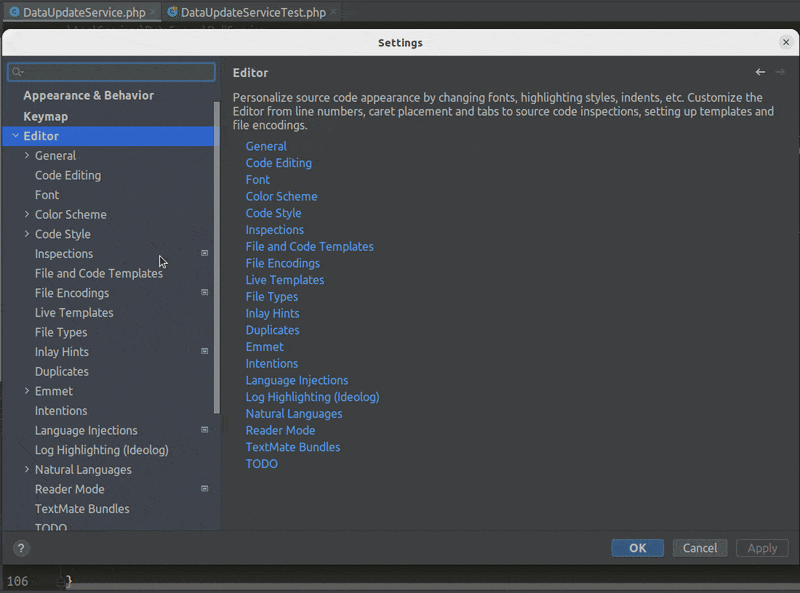800x593 pixels.
Task: Expand the Natural Languages tree node
Action: (27, 470)
